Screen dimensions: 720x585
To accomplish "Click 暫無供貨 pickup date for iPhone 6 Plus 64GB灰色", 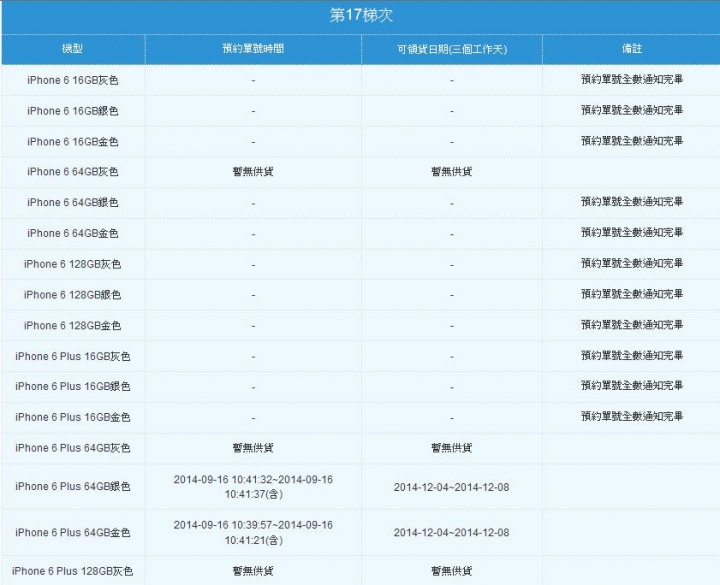I will [452, 448].
